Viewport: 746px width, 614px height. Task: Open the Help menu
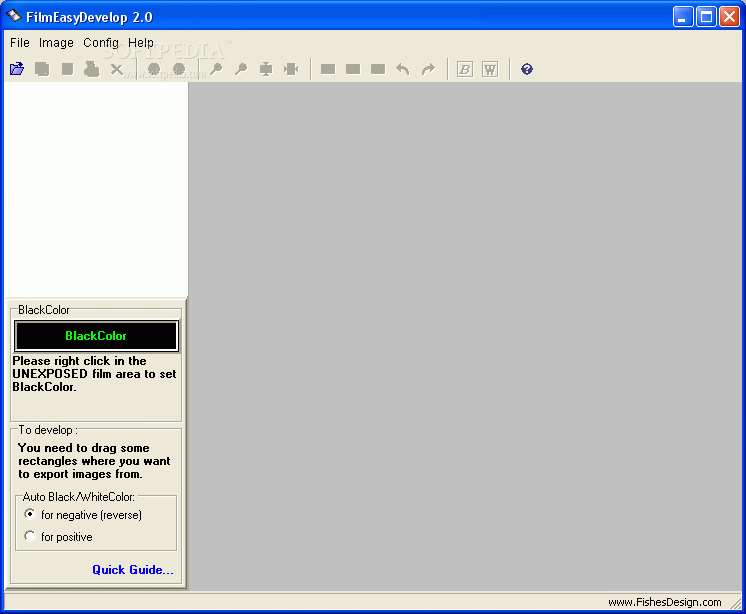(x=141, y=43)
